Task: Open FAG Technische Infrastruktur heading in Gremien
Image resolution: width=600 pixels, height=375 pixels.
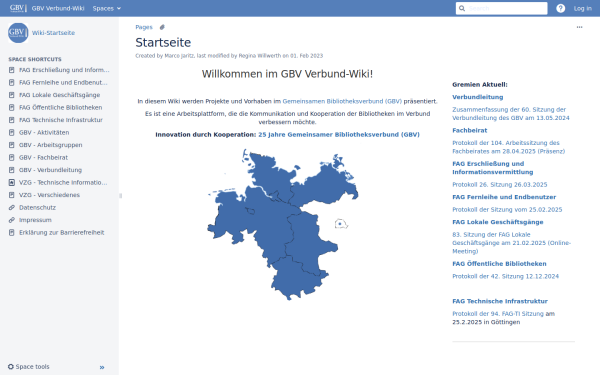Action: [x=500, y=301]
